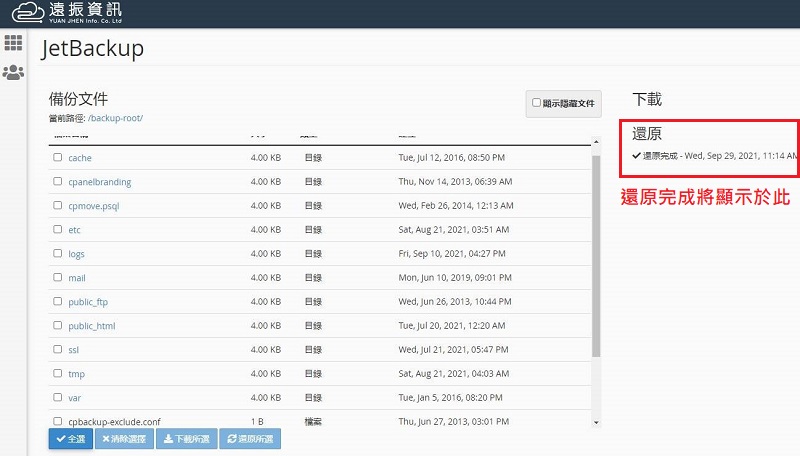Screen dimensions: 800x456
Task: Click the date Tue, Jul 12, 2016, 08:50 PM
Action: tap(452, 158)
